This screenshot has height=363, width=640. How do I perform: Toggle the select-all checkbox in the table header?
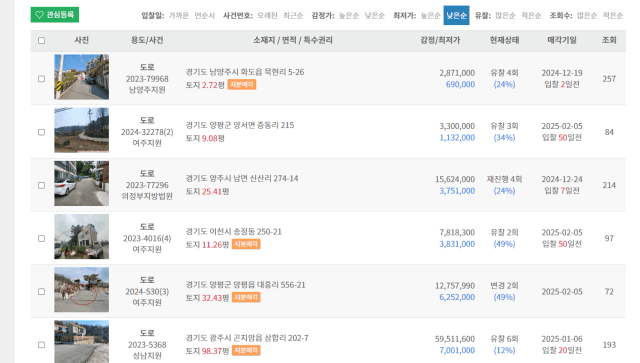[41, 40]
